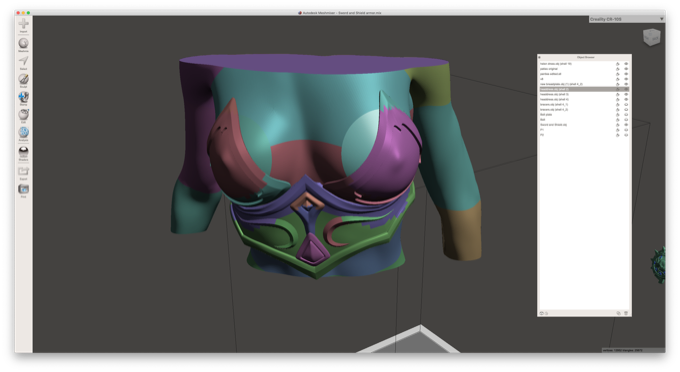680x372 pixels.
Task: Open the Shaders panel
Action: [x=23, y=152]
